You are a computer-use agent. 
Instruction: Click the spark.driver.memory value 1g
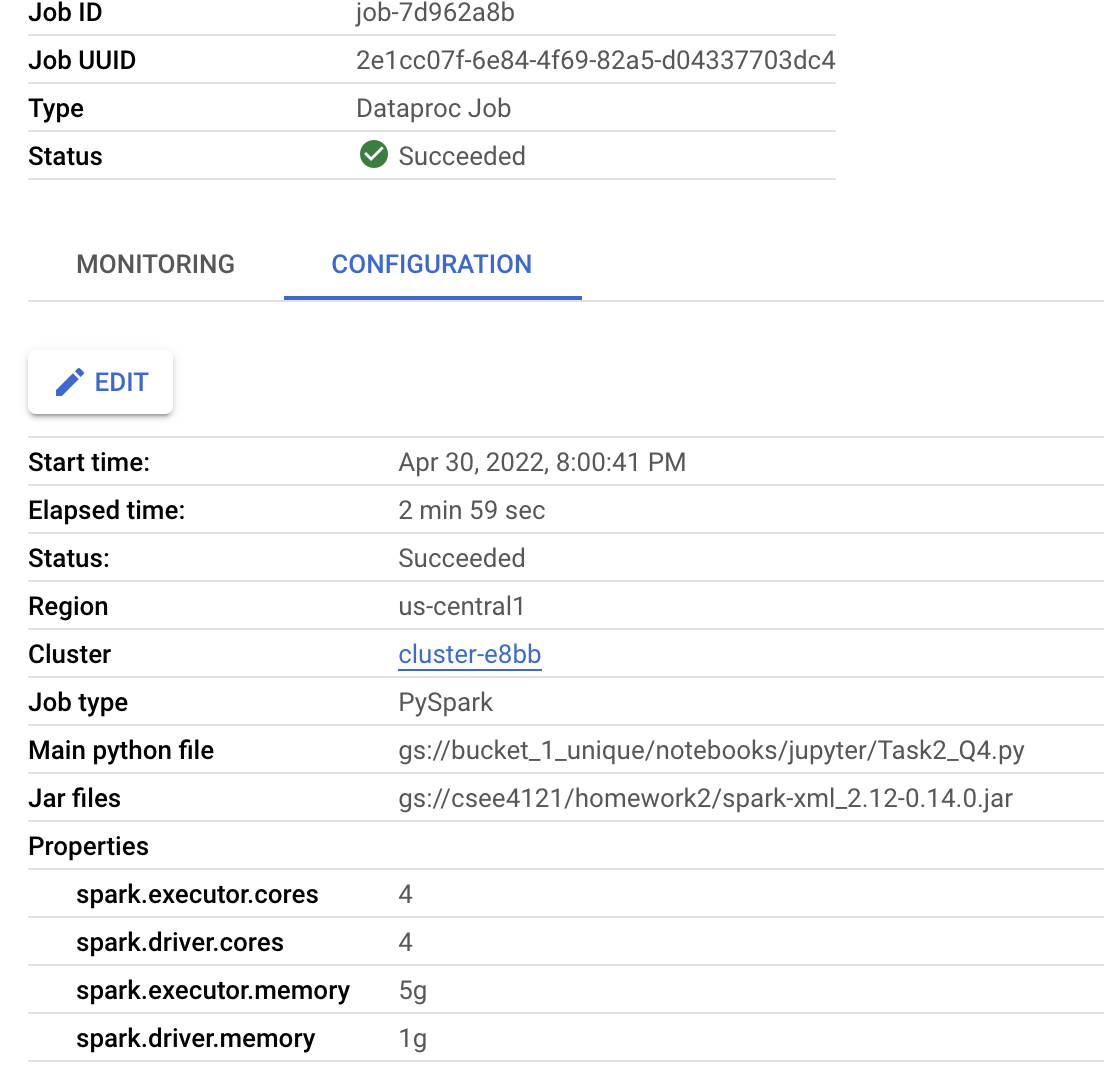click(x=413, y=1039)
